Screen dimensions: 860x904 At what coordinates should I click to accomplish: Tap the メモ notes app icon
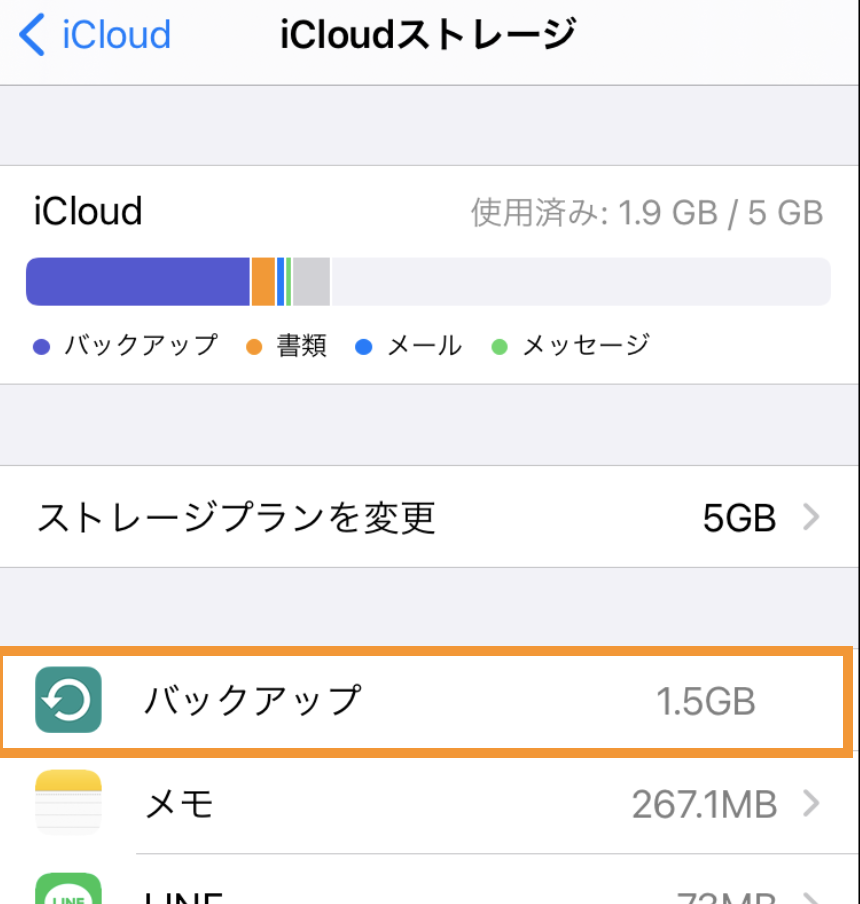(68, 802)
